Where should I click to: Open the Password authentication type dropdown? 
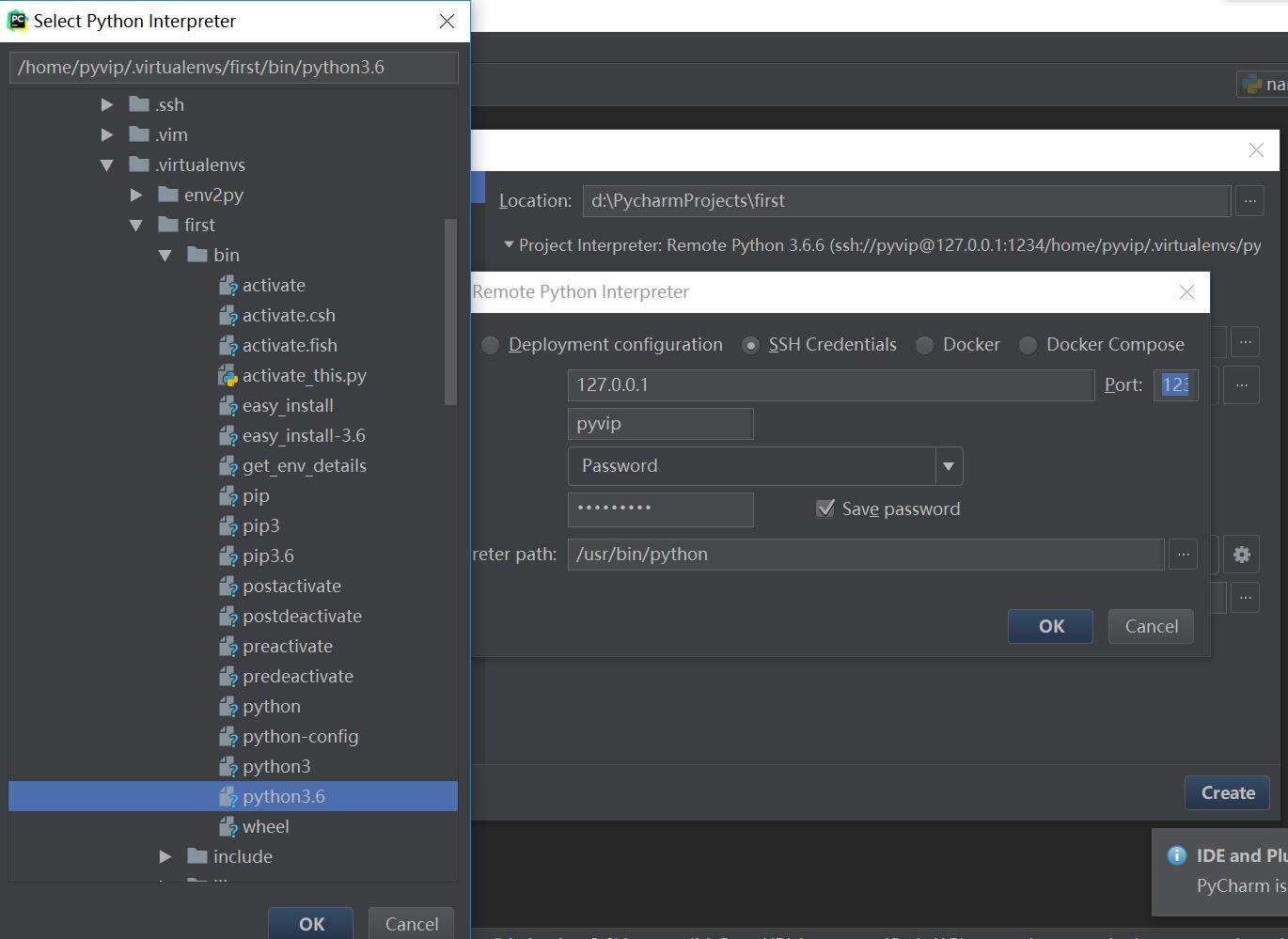(x=949, y=466)
